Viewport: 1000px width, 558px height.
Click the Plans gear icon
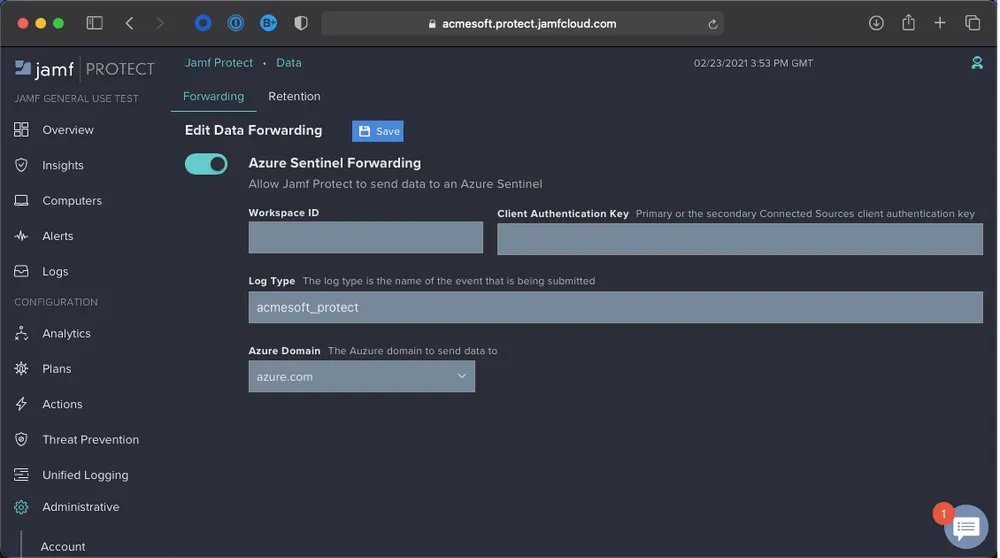(x=21, y=369)
